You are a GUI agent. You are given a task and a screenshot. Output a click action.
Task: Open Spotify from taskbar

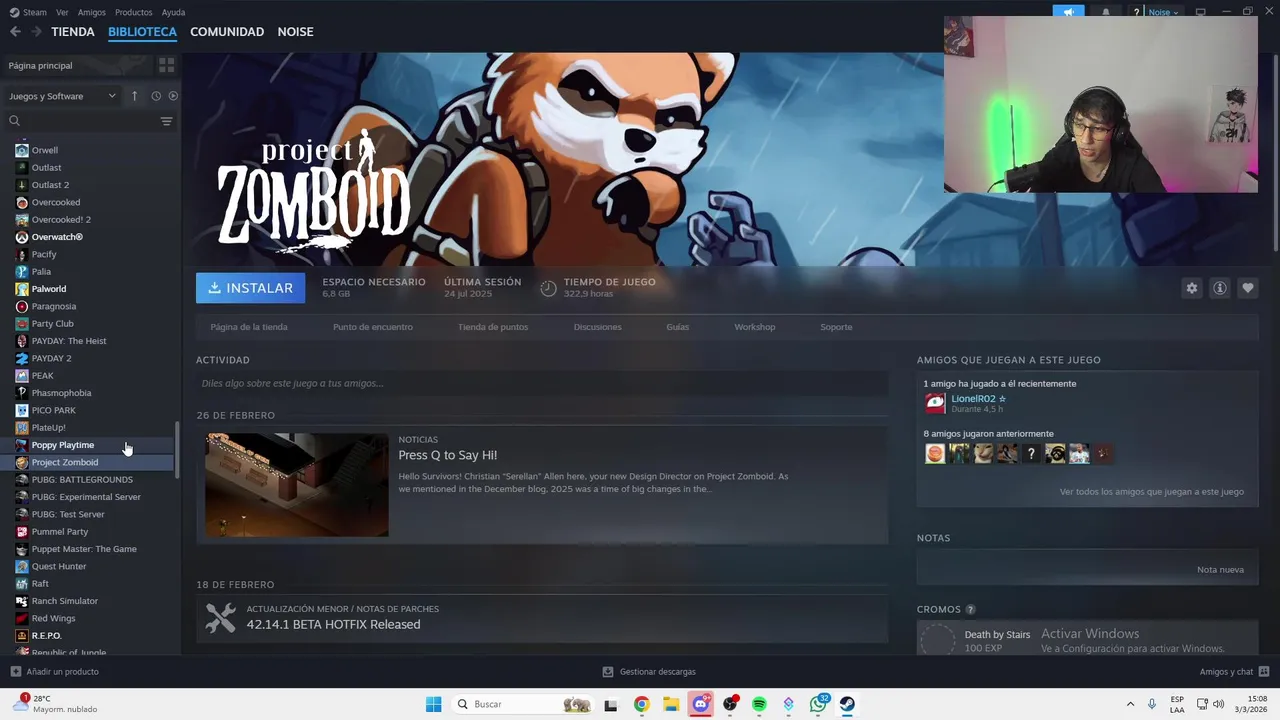759,704
